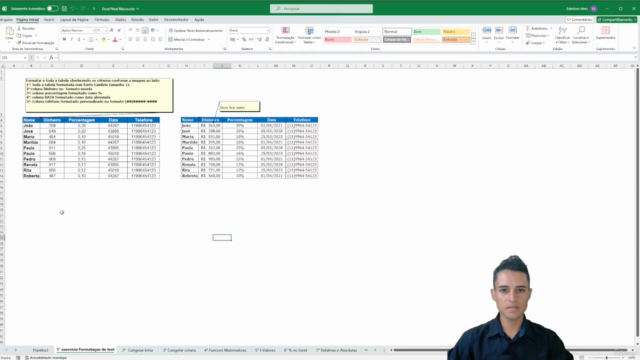Apply yellow fill color bucket
The width and height of the screenshot is (640, 360).
pyautogui.click(x=104, y=40)
